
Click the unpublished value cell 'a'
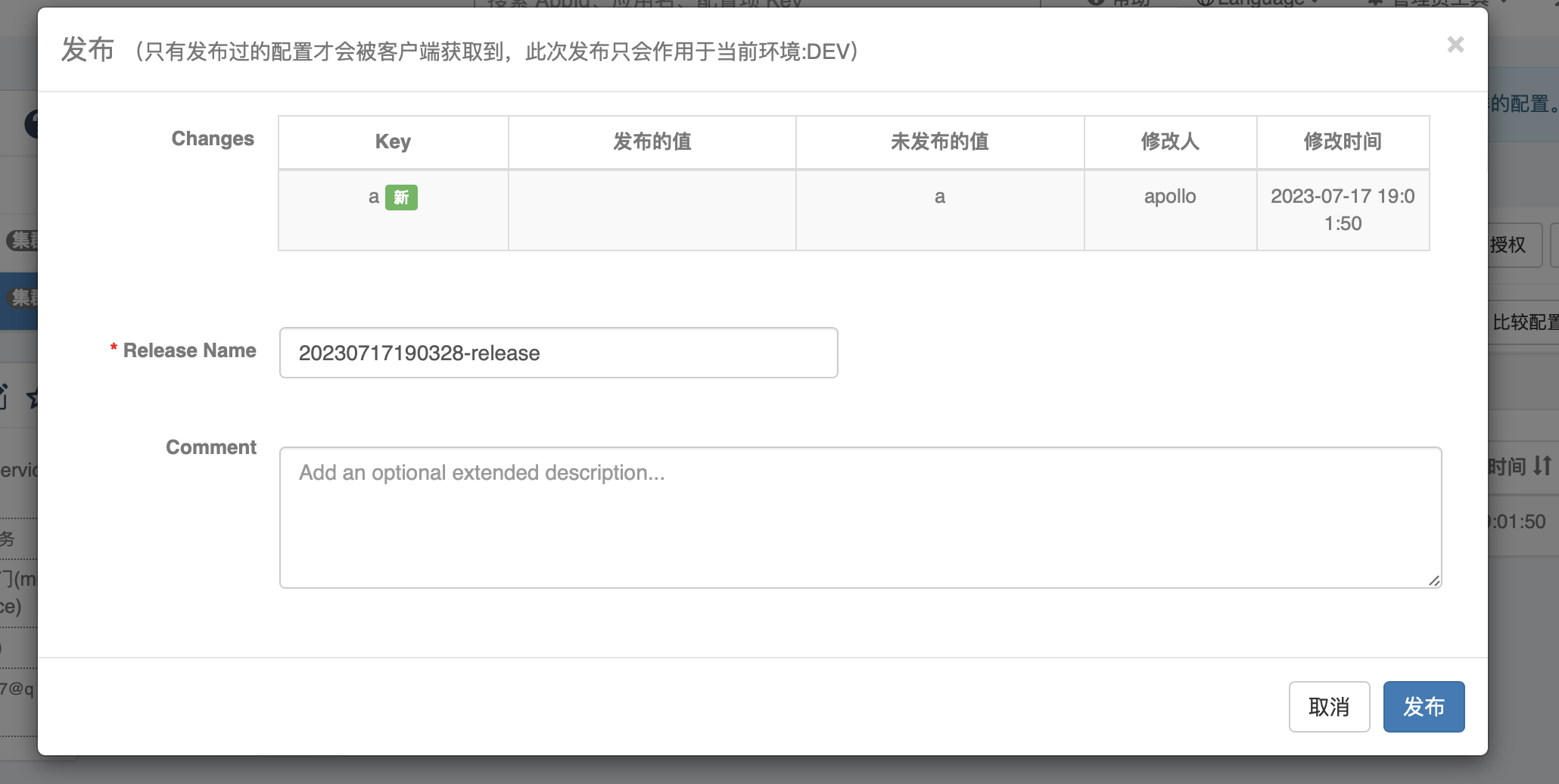[x=939, y=210]
